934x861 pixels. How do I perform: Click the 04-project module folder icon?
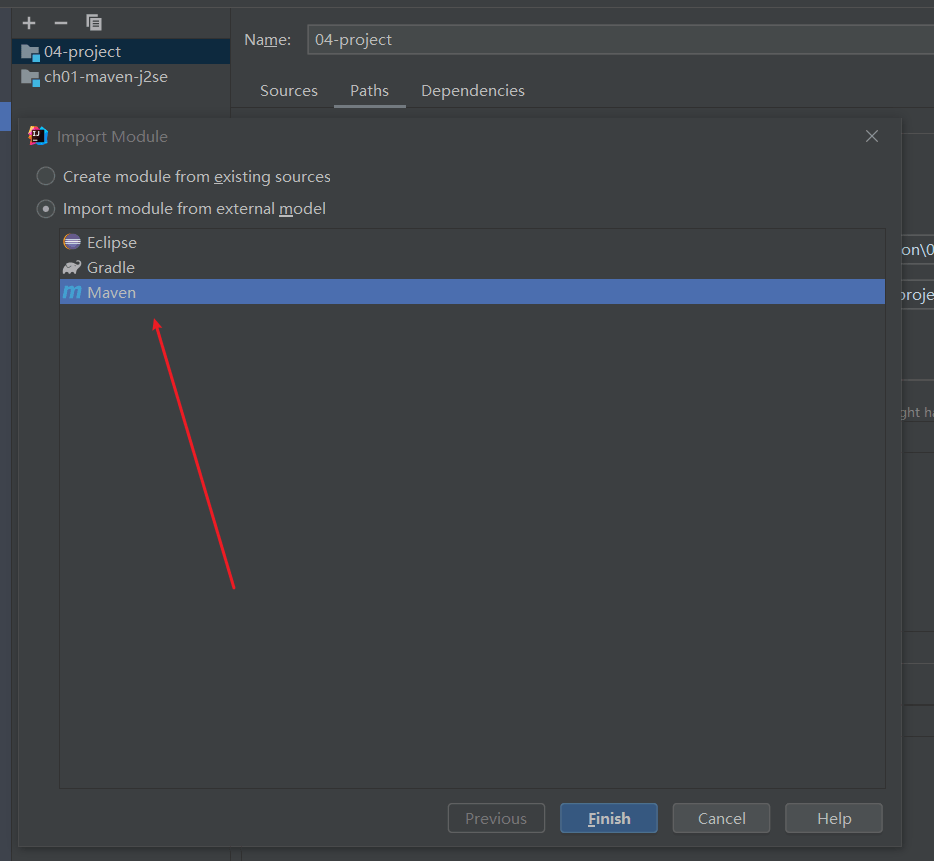30,52
